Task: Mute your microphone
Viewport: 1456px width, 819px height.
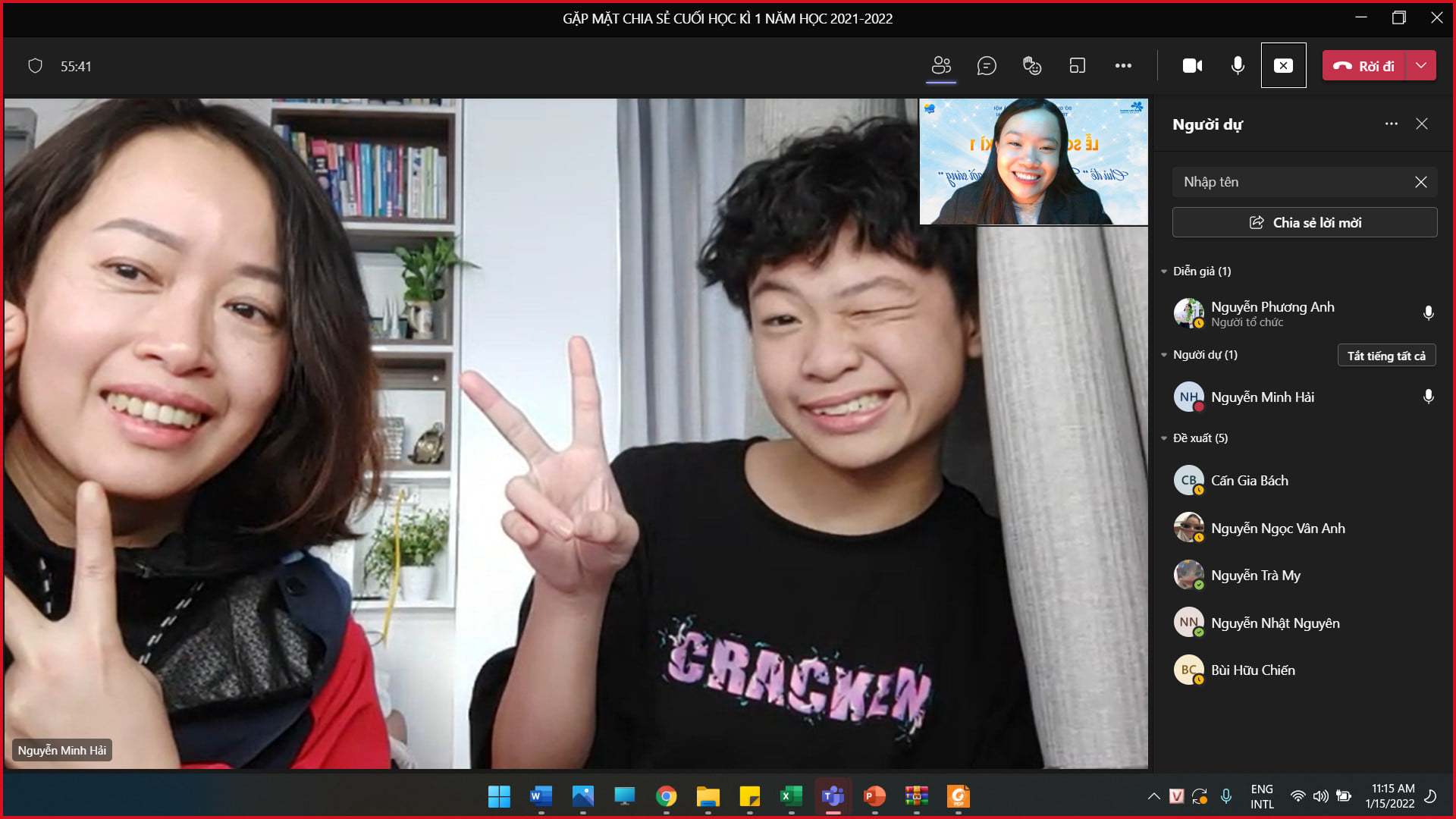Action: click(1238, 66)
